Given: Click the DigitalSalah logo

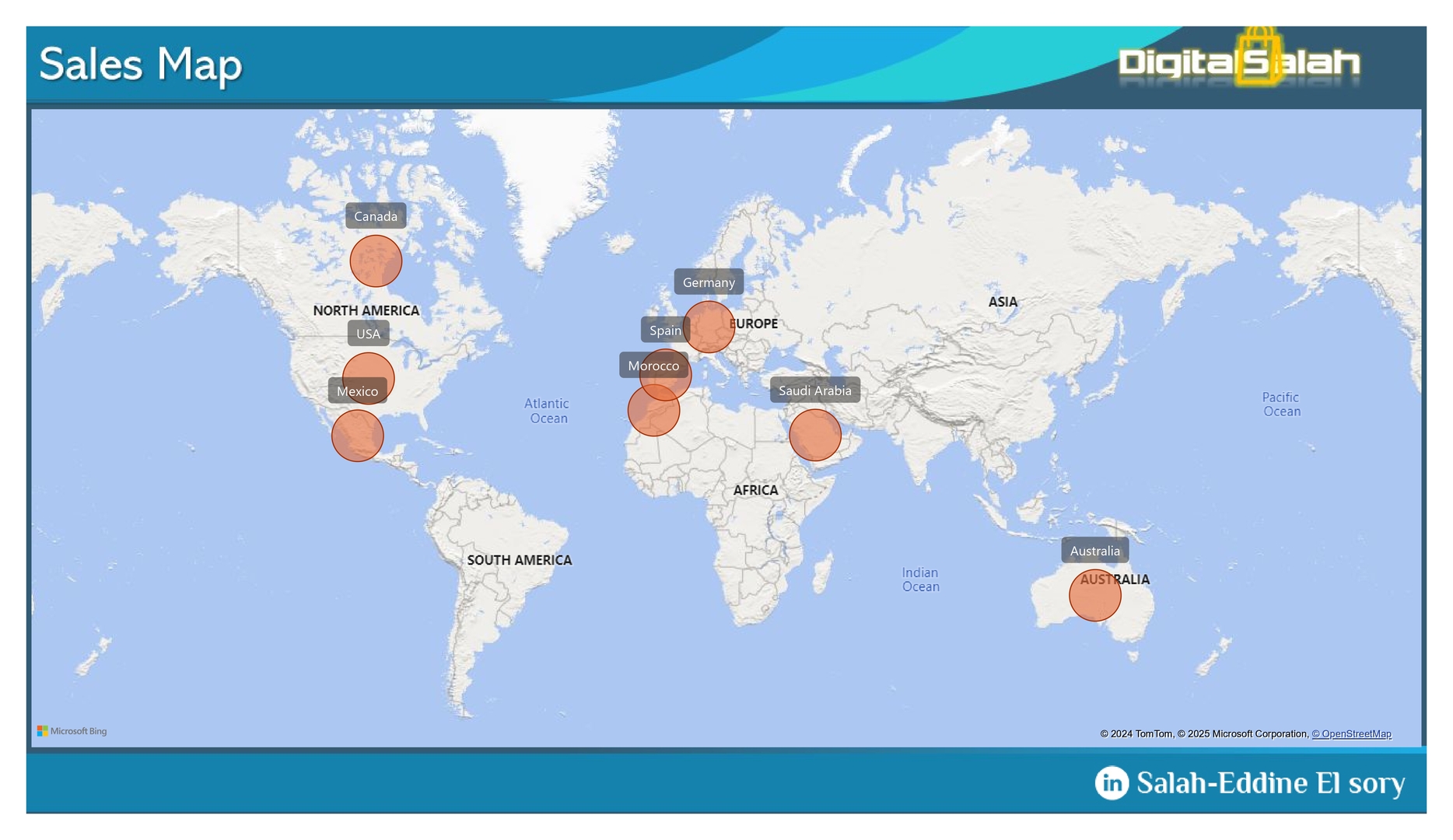Looking at the screenshot, I should (1238, 62).
